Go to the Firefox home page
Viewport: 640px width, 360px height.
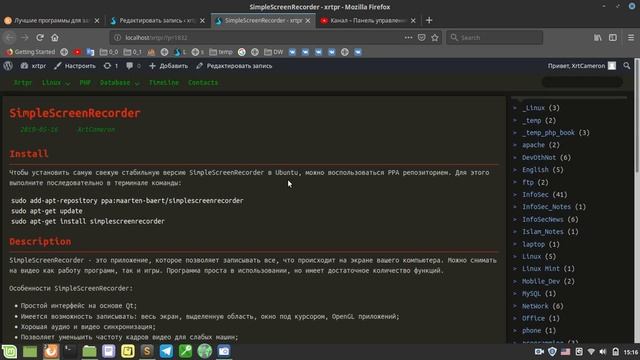(55, 38)
